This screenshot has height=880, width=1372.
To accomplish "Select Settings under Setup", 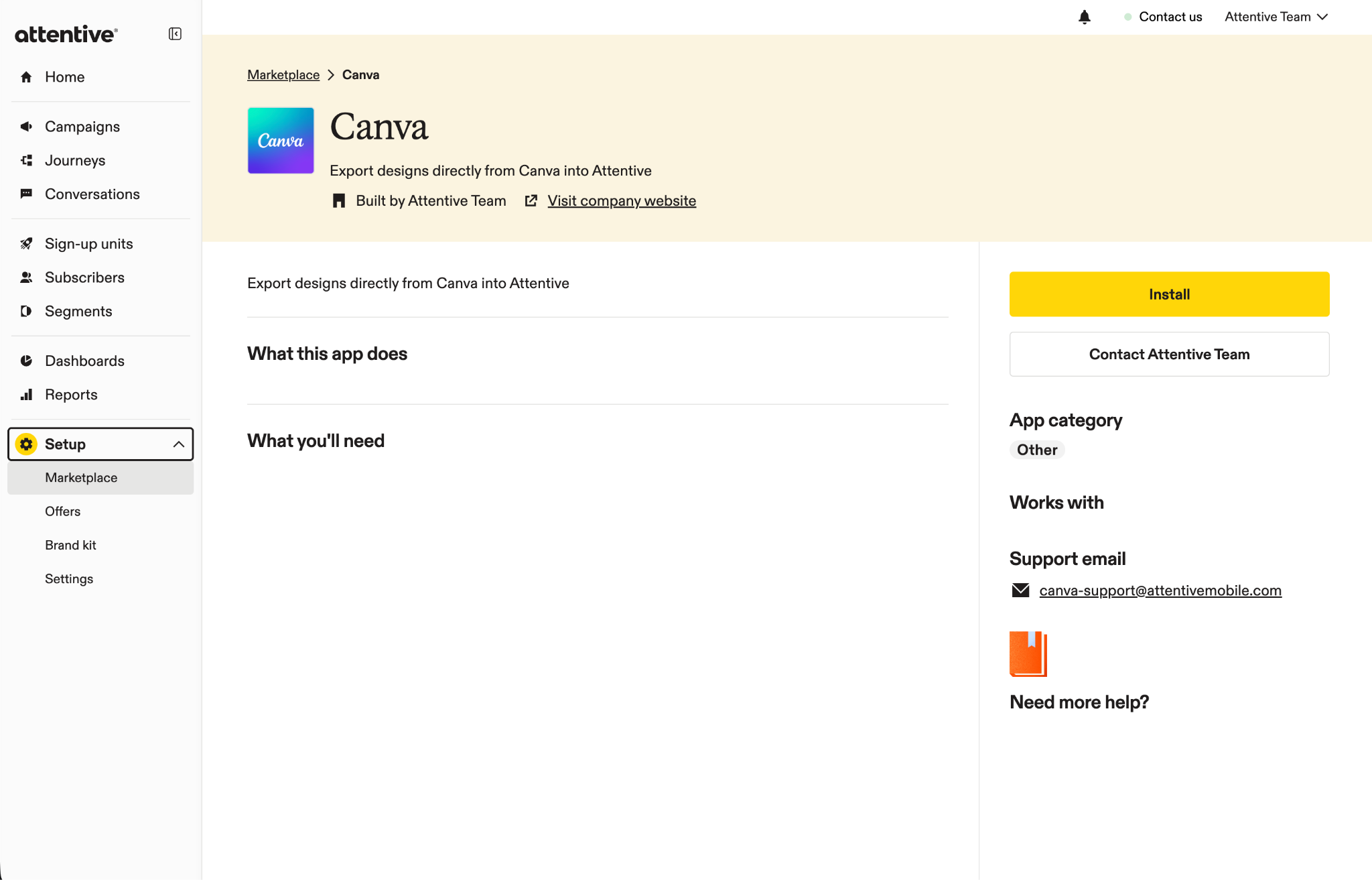I will point(100,578).
